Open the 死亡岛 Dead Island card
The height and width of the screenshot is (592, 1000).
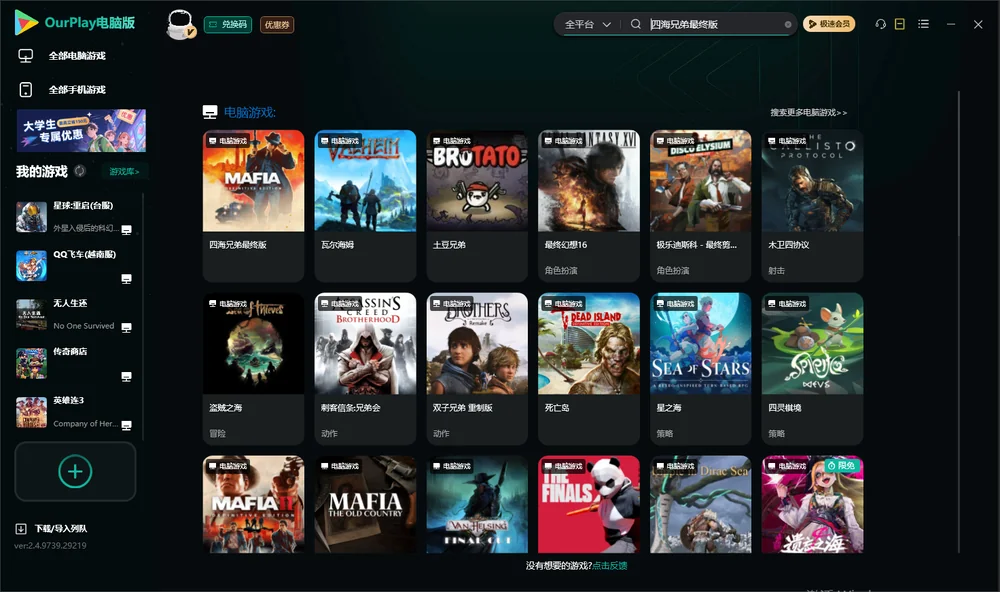tap(589, 368)
